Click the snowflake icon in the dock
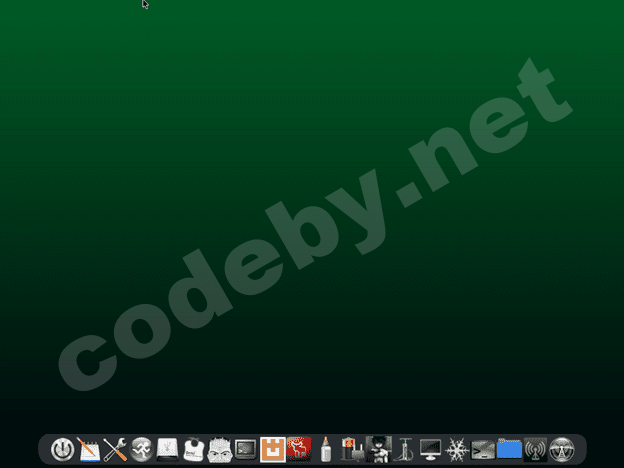 coord(457,450)
